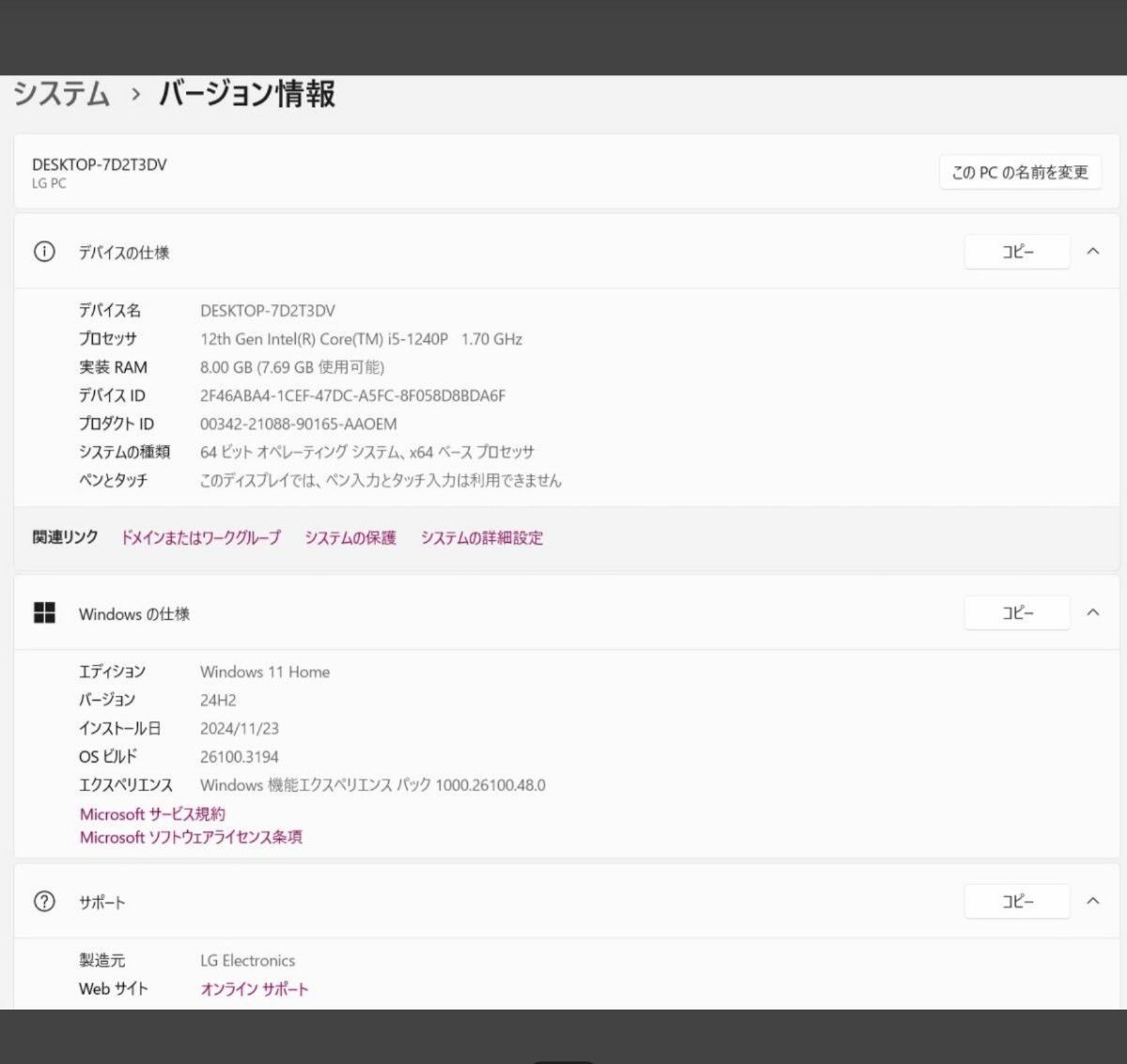Click the 製造元 row label
The image size is (1127, 1064).
coord(101,961)
